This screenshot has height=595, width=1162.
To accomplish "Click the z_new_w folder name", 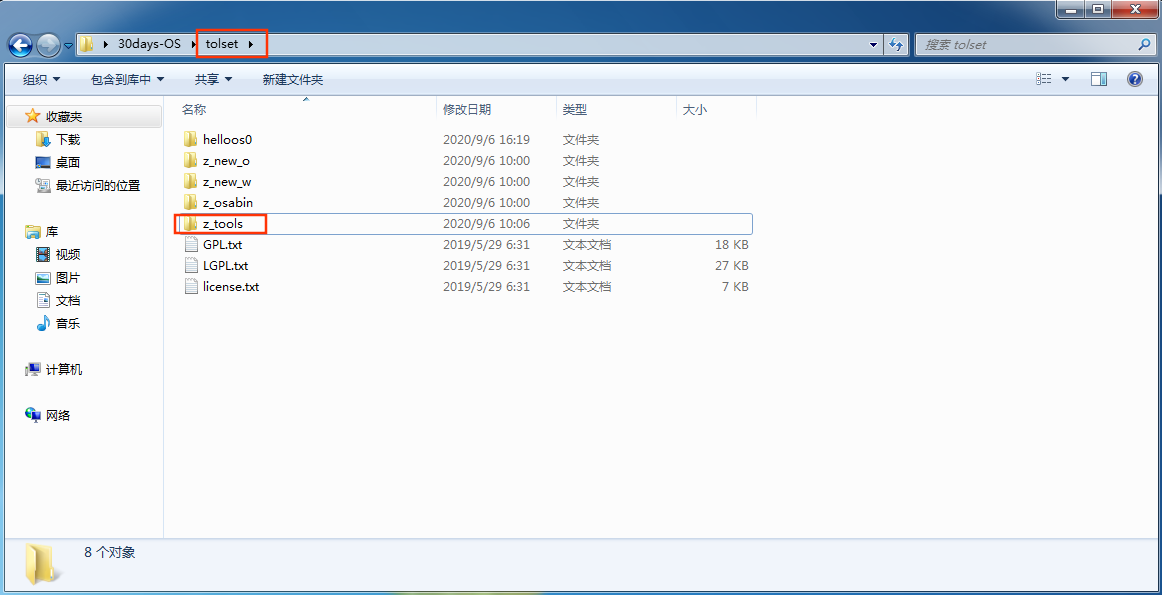I will 227,182.
